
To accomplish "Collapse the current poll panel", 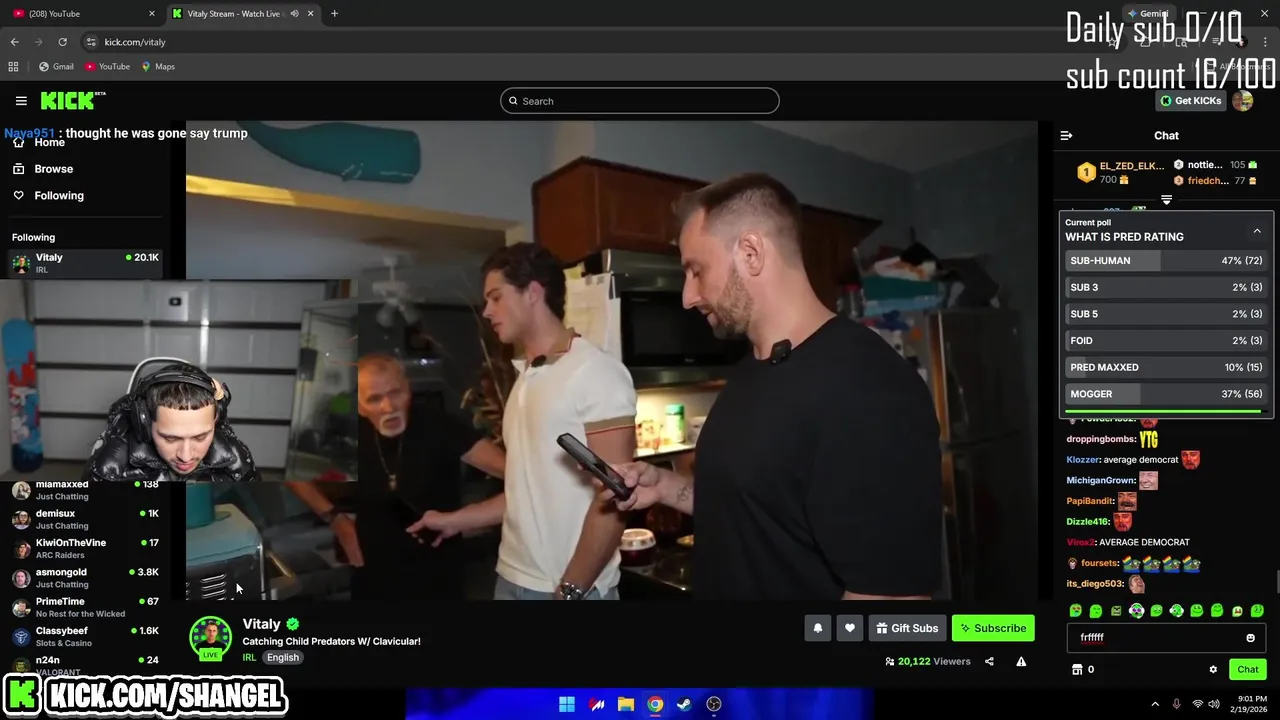I will 1257,231.
